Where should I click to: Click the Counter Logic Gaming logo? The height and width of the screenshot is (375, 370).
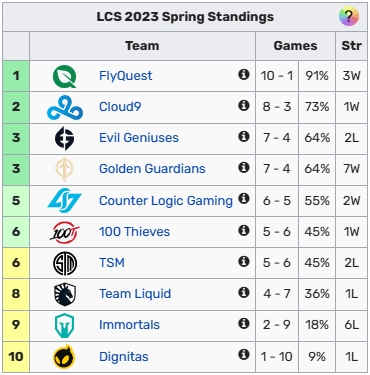point(65,200)
